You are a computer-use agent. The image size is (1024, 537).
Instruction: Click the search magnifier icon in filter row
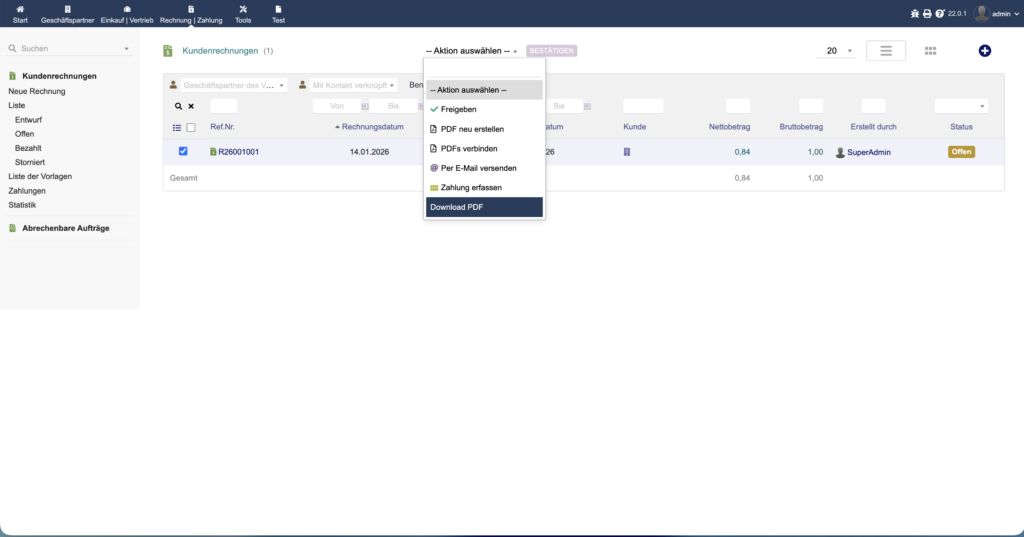[x=179, y=106]
